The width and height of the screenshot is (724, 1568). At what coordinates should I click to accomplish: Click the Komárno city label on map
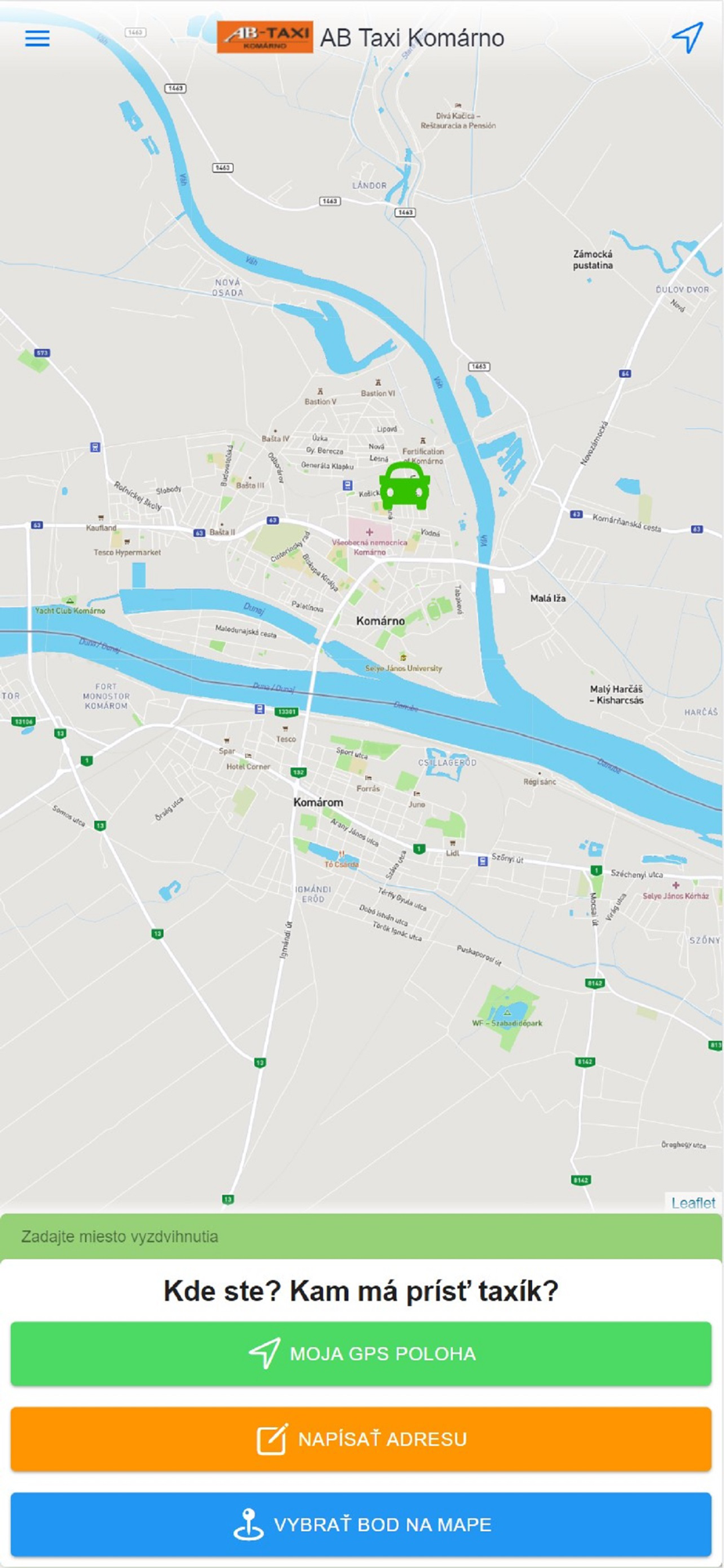point(381,621)
